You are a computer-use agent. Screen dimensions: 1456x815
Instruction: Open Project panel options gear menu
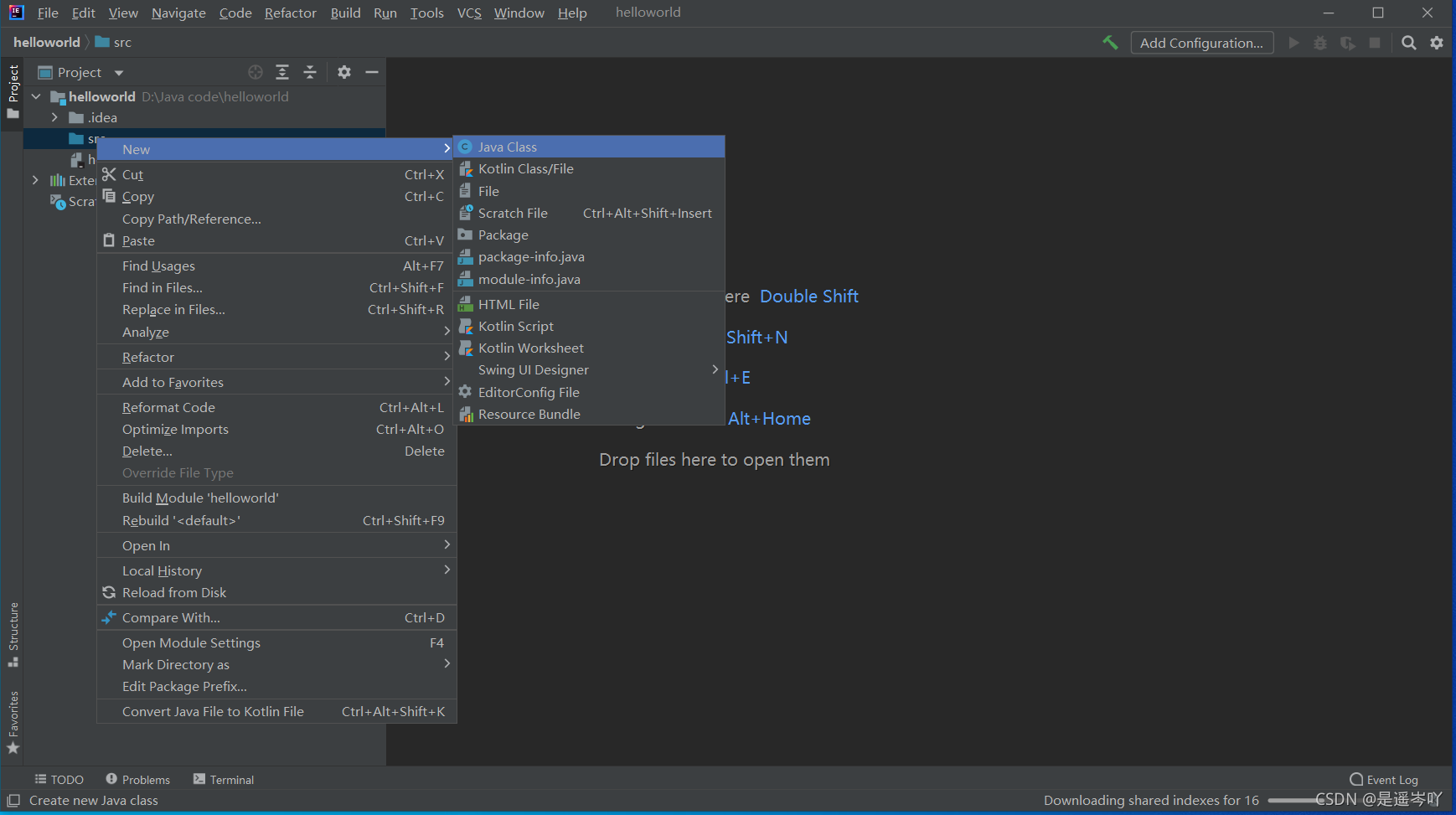point(343,72)
